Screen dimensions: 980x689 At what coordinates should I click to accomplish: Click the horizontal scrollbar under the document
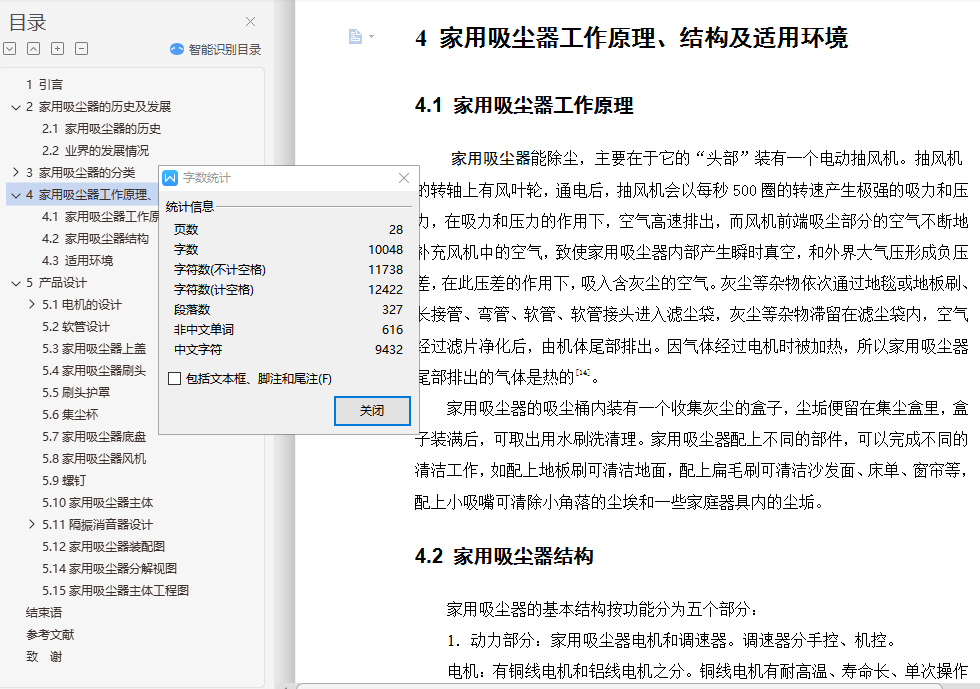tap(619, 686)
